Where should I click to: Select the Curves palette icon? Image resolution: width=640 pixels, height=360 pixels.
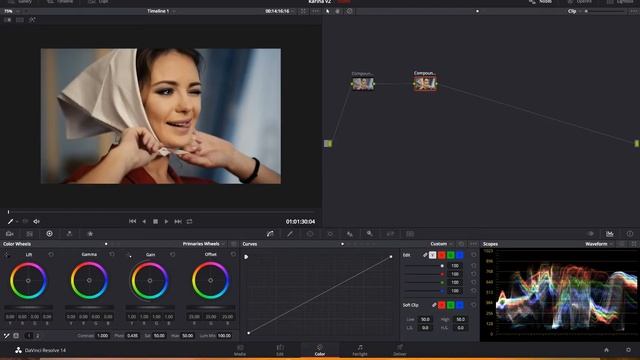tap(270, 234)
